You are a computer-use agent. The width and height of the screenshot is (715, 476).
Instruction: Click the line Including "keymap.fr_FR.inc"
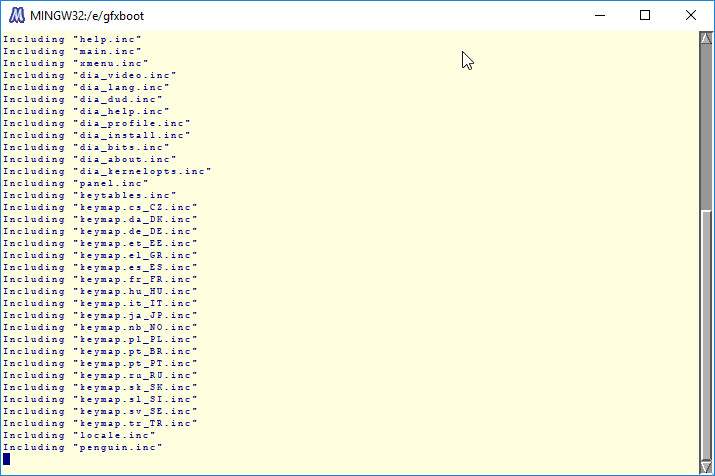(x=100, y=279)
